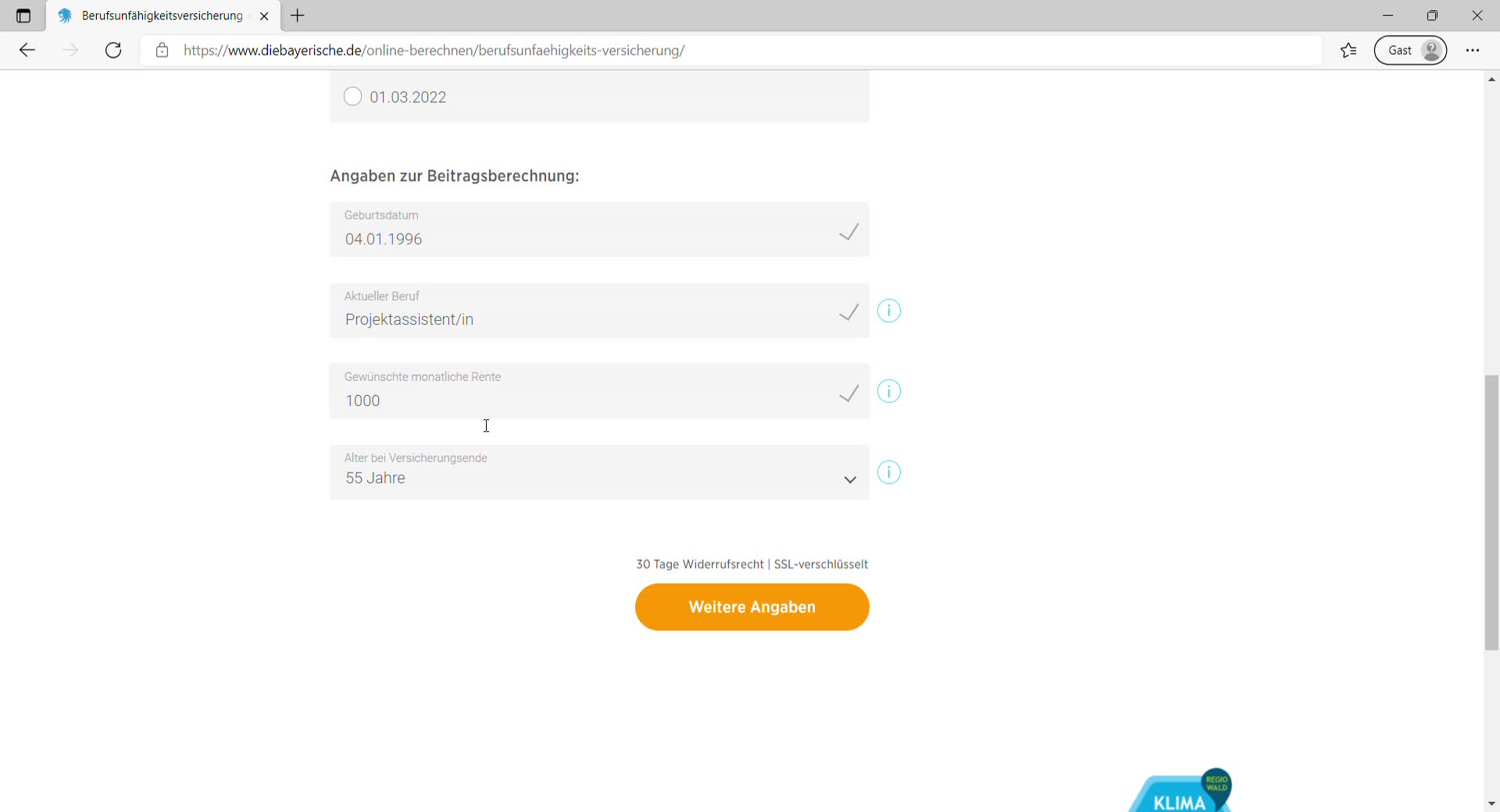Click info icon beside Gewünschte monatliche Rente
The height and width of the screenshot is (812, 1500).
click(x=889, y=391)
